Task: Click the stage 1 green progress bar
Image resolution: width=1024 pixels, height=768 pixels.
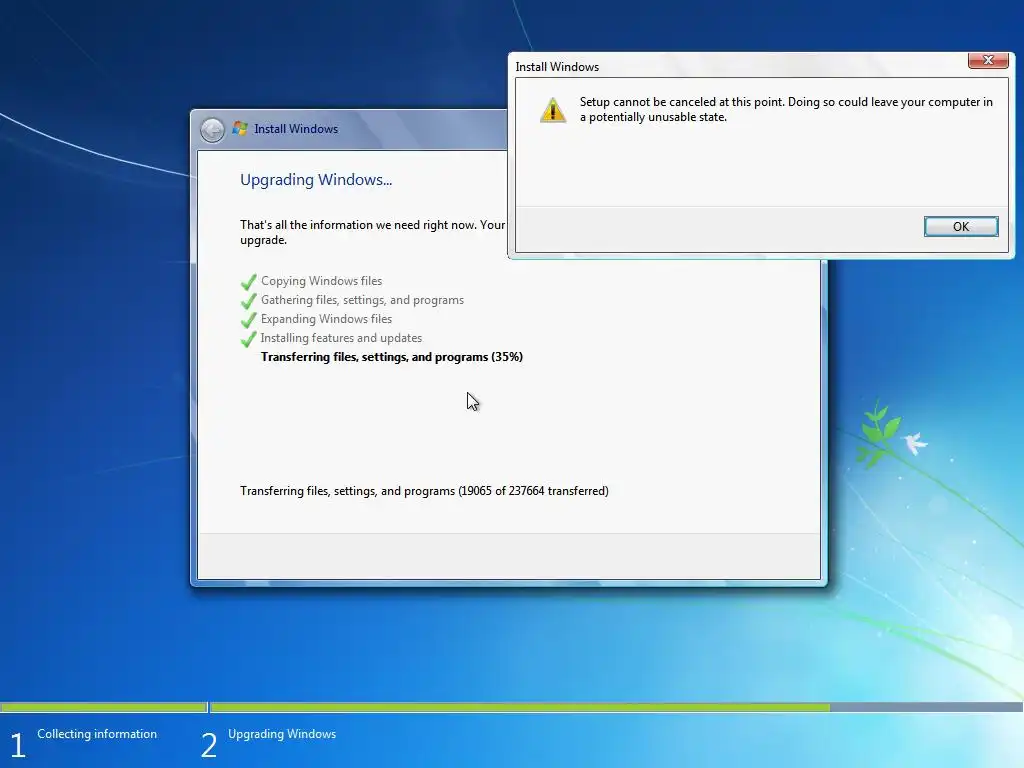Action: (x=103, y=707)
